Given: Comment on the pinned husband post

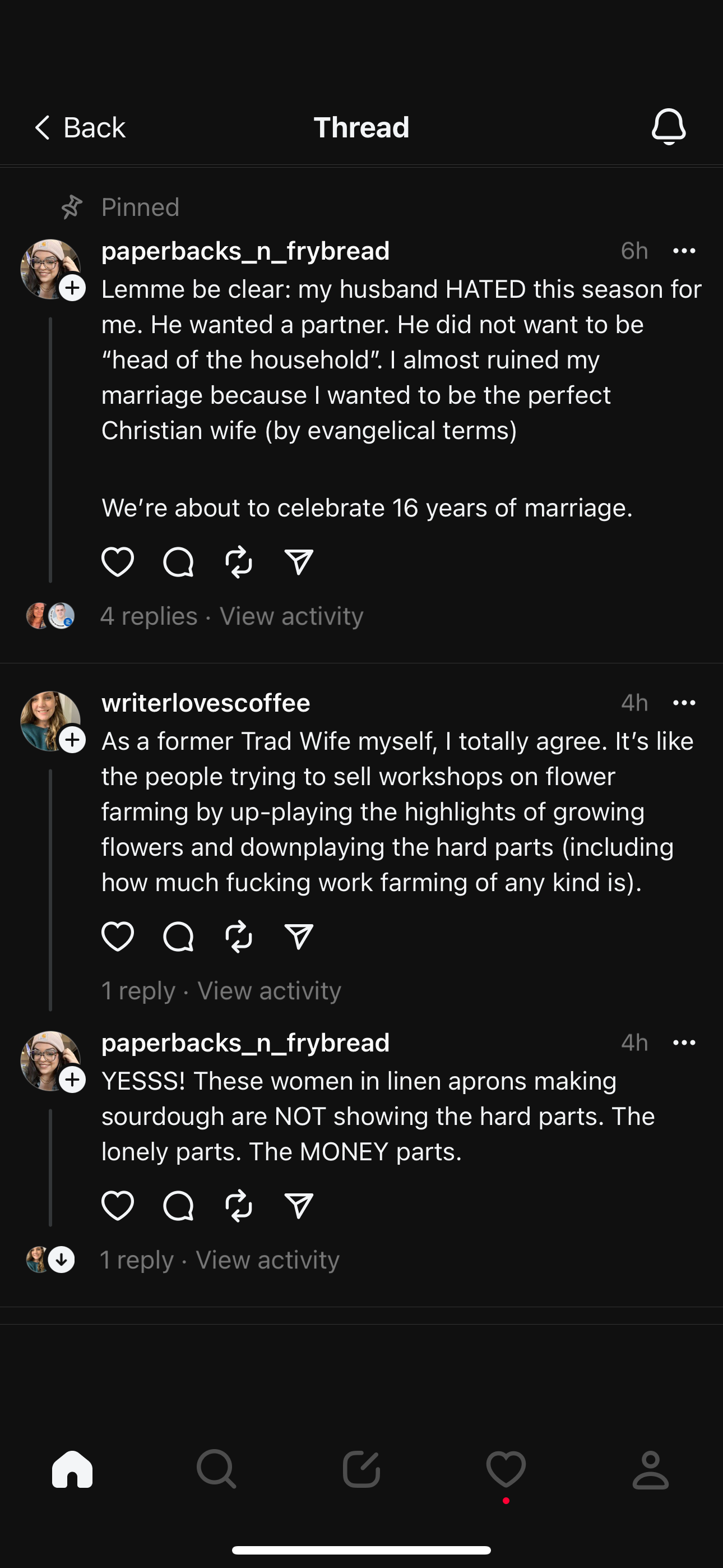Looking at the screenshot, I should click(178, 561).
